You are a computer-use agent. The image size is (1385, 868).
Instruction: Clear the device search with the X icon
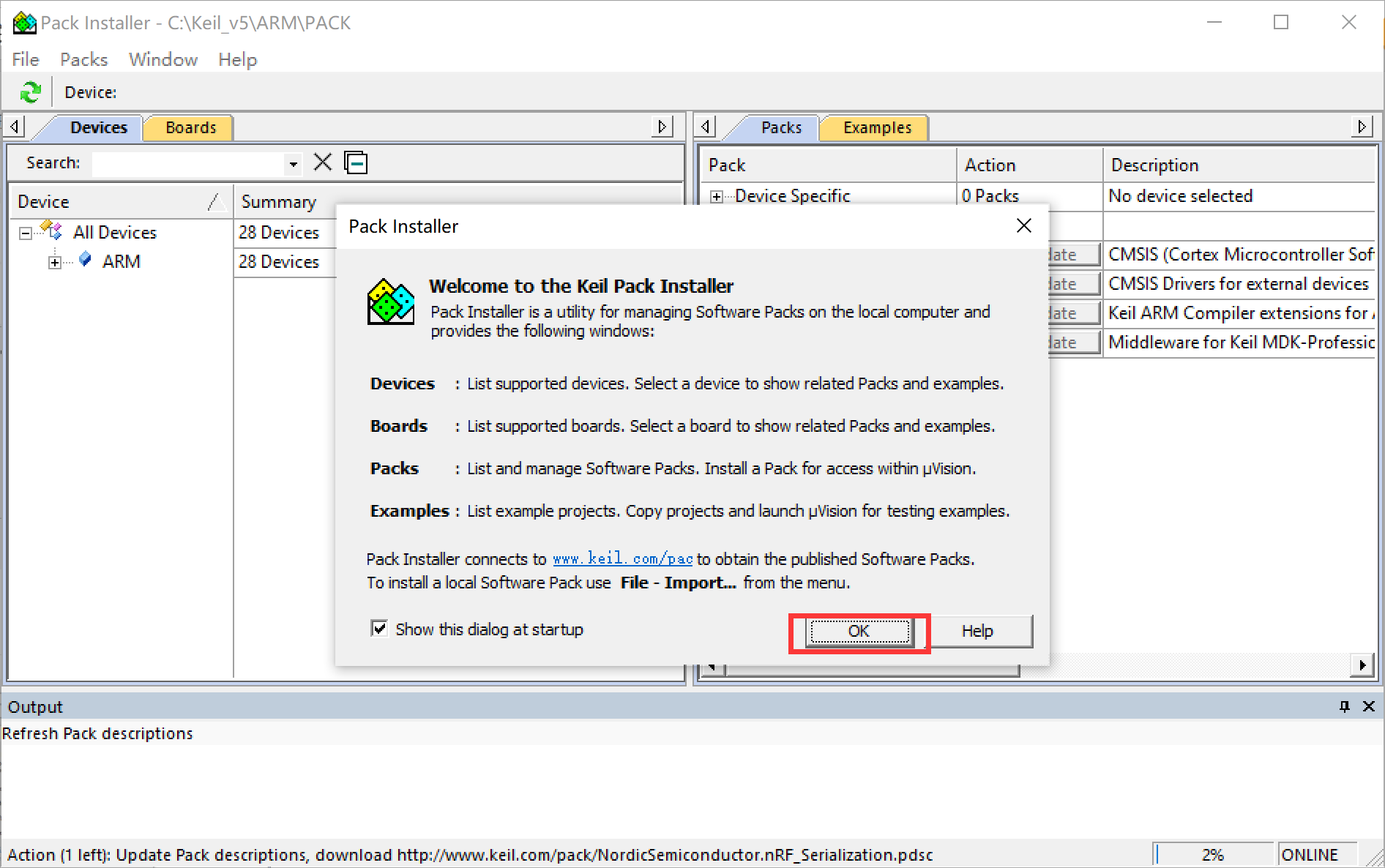click(322, 162)
